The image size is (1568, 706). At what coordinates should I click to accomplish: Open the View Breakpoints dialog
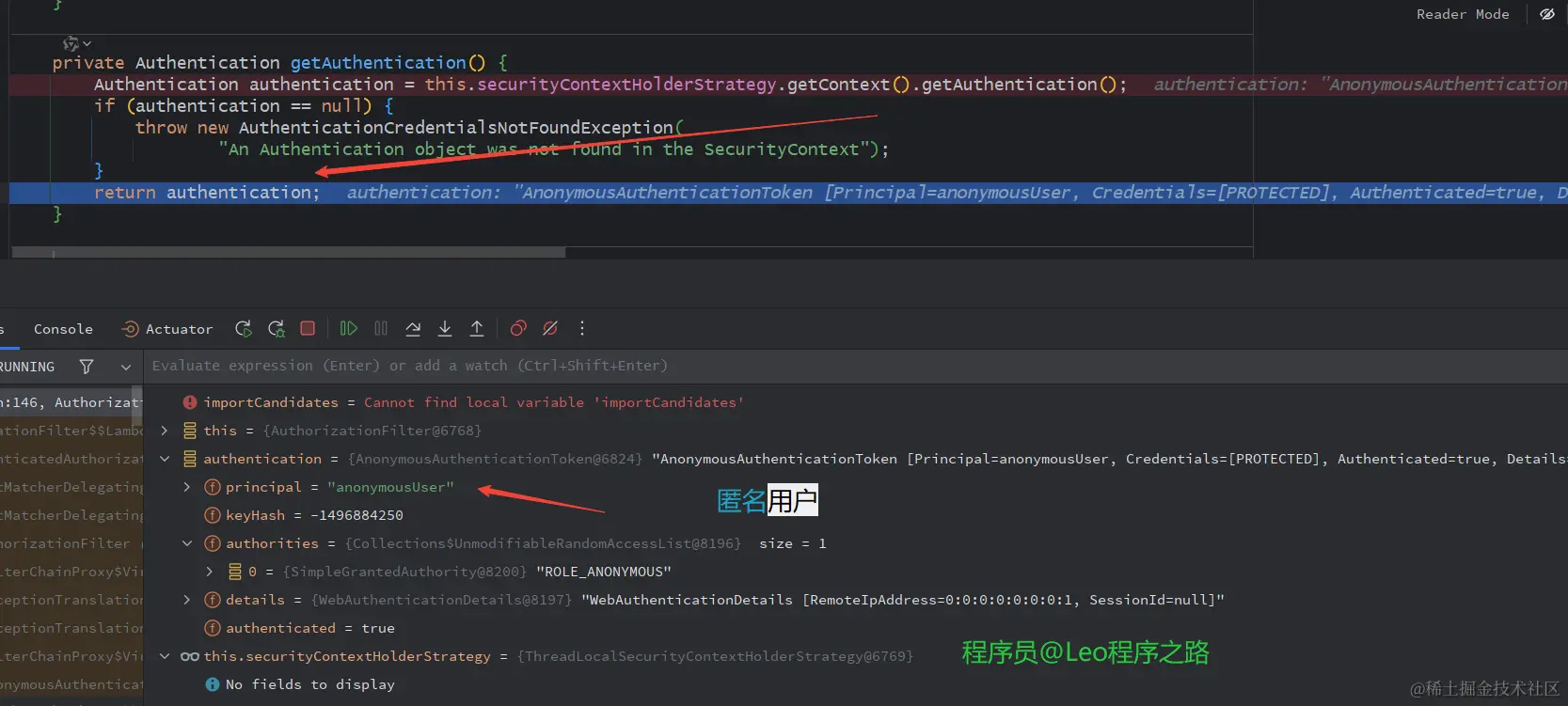click(518, 328)
